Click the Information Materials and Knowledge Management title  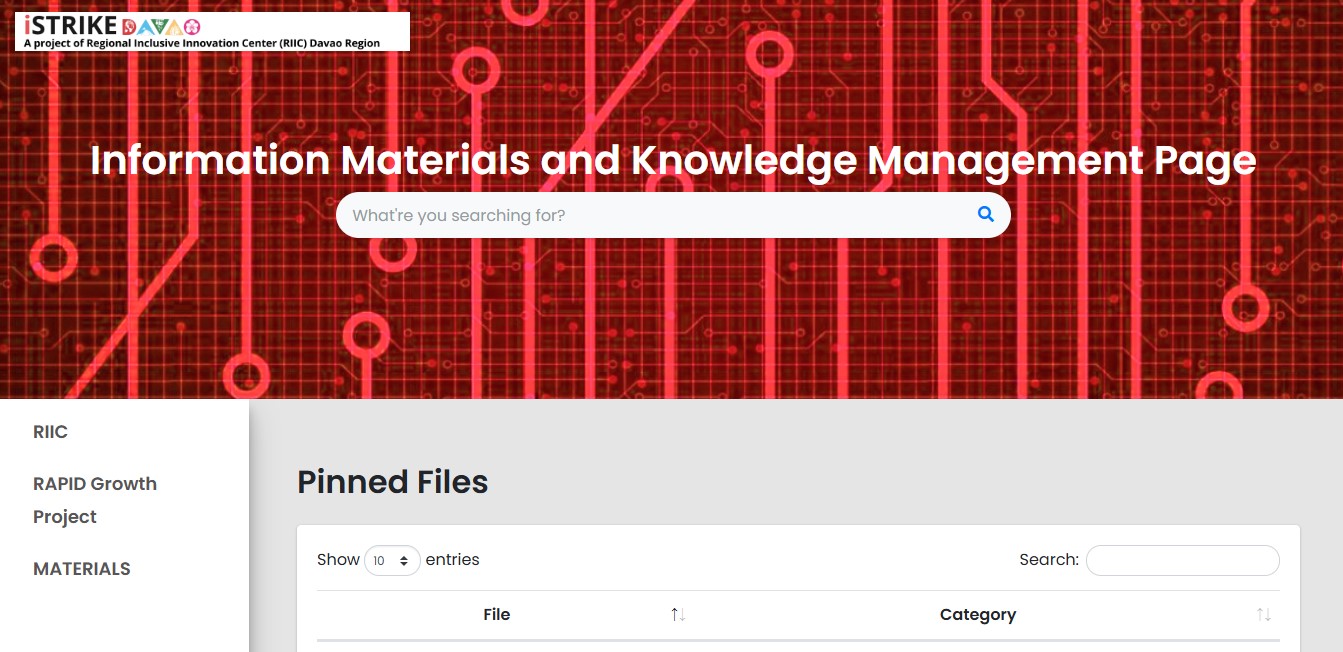[672, 160]
